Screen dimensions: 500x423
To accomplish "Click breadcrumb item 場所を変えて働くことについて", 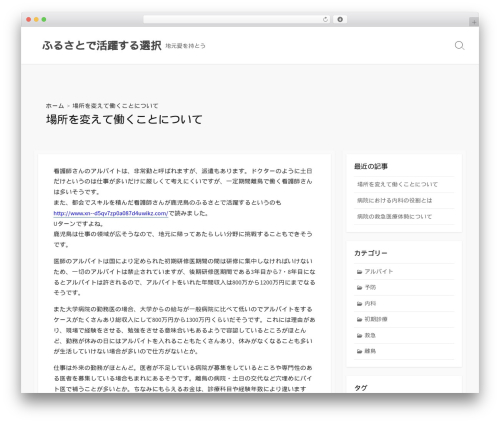I will click(x=115, y=106).
